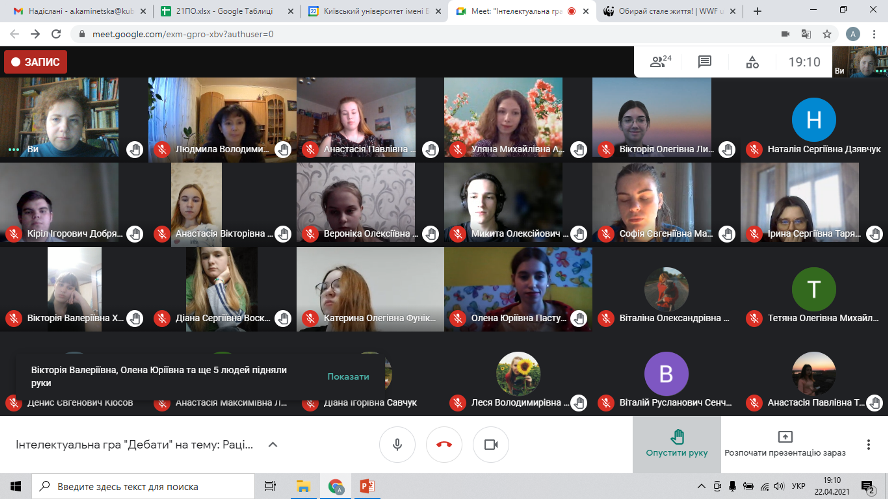Click raised hand icon on Кіріл Ігорович tile
Image resolution: width=888 pixels, height=499 pixels.
[x=135, y=234]
